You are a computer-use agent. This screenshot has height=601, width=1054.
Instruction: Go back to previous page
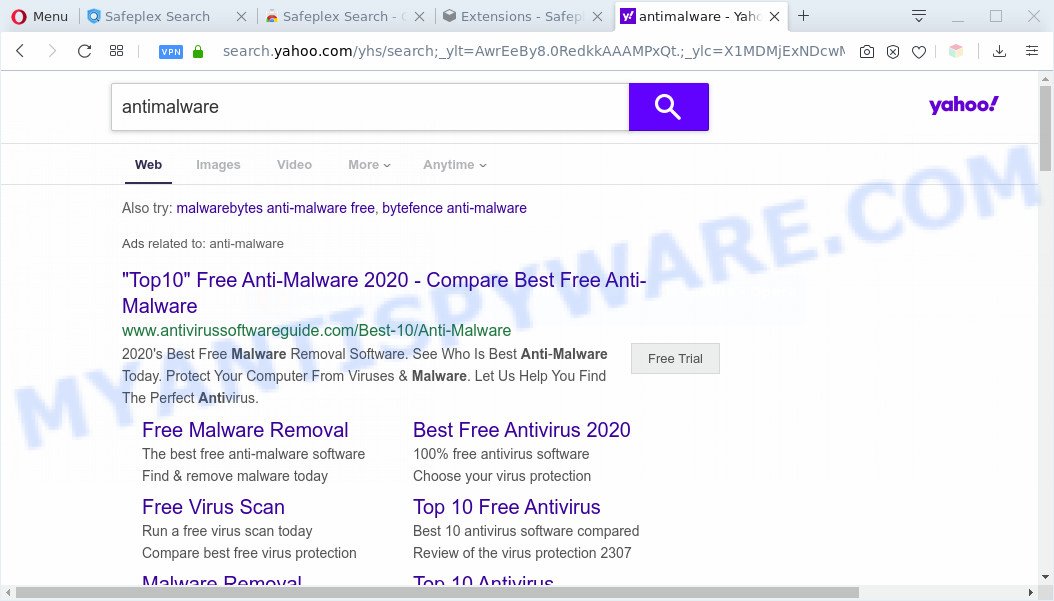20,51
